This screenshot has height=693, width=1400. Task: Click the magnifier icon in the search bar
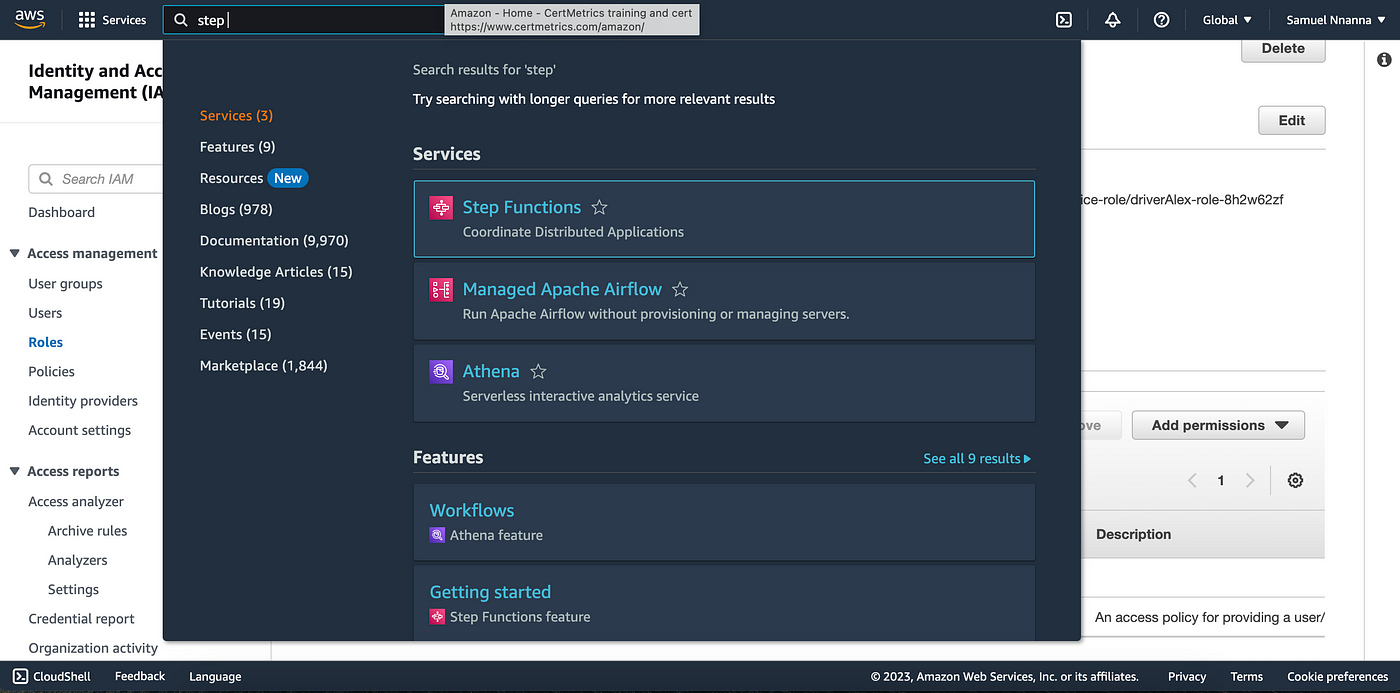(181, 20)
